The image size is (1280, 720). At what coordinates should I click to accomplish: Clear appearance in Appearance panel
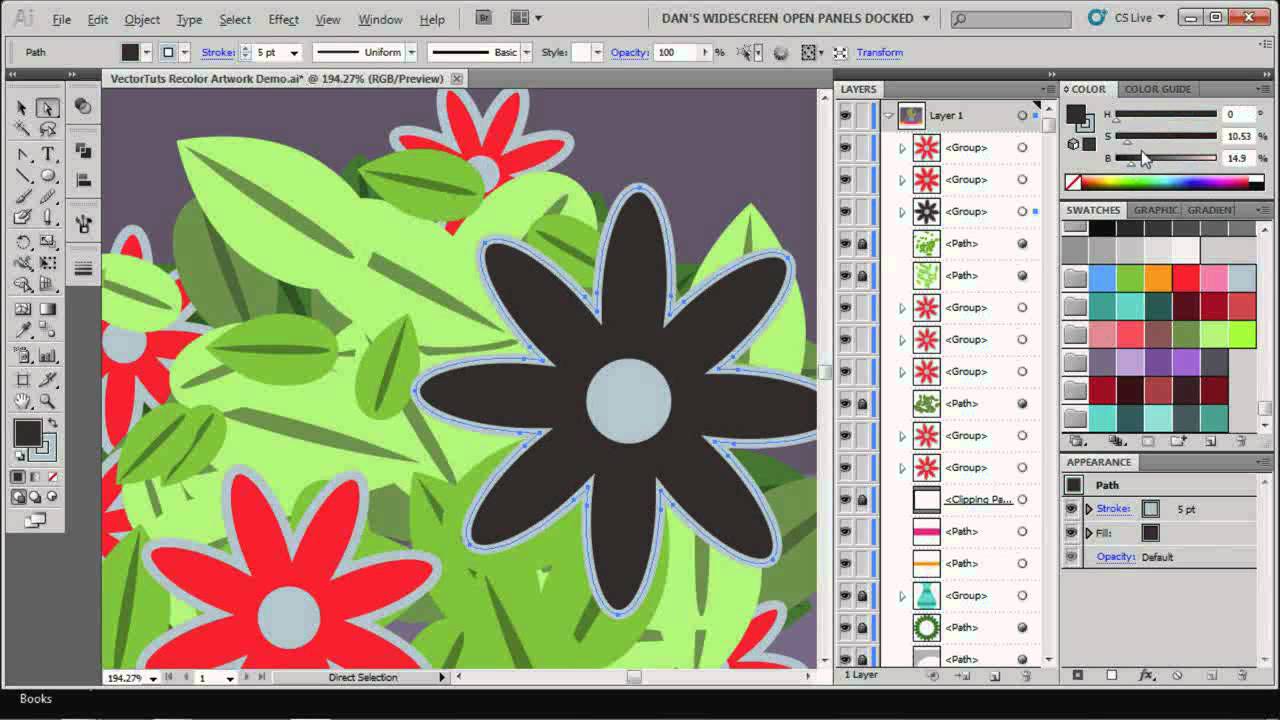pos(1178,676)
